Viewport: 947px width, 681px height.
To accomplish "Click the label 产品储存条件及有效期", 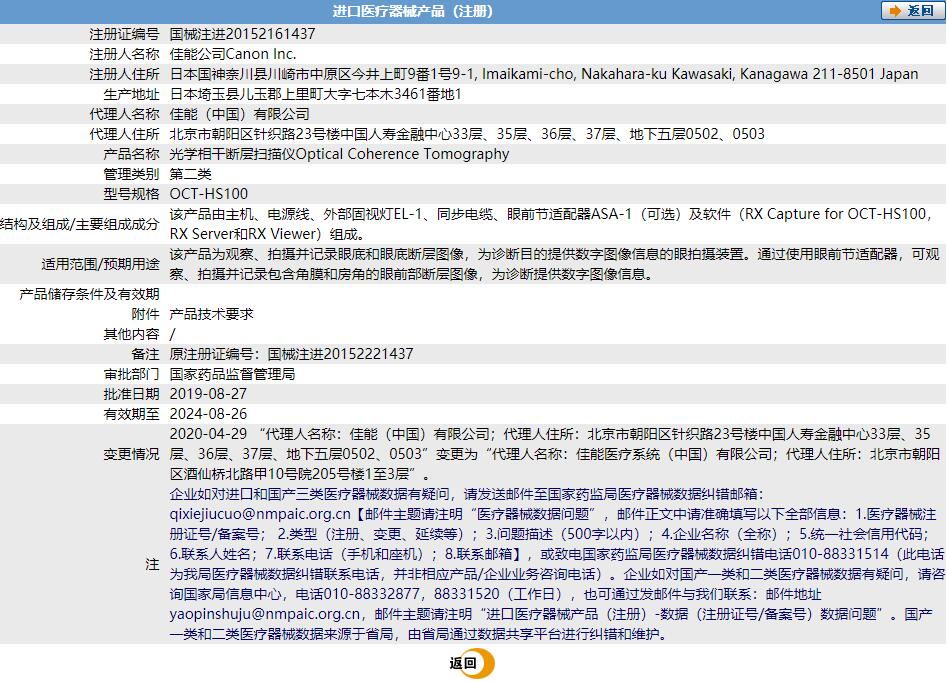I will click(89, 294).
